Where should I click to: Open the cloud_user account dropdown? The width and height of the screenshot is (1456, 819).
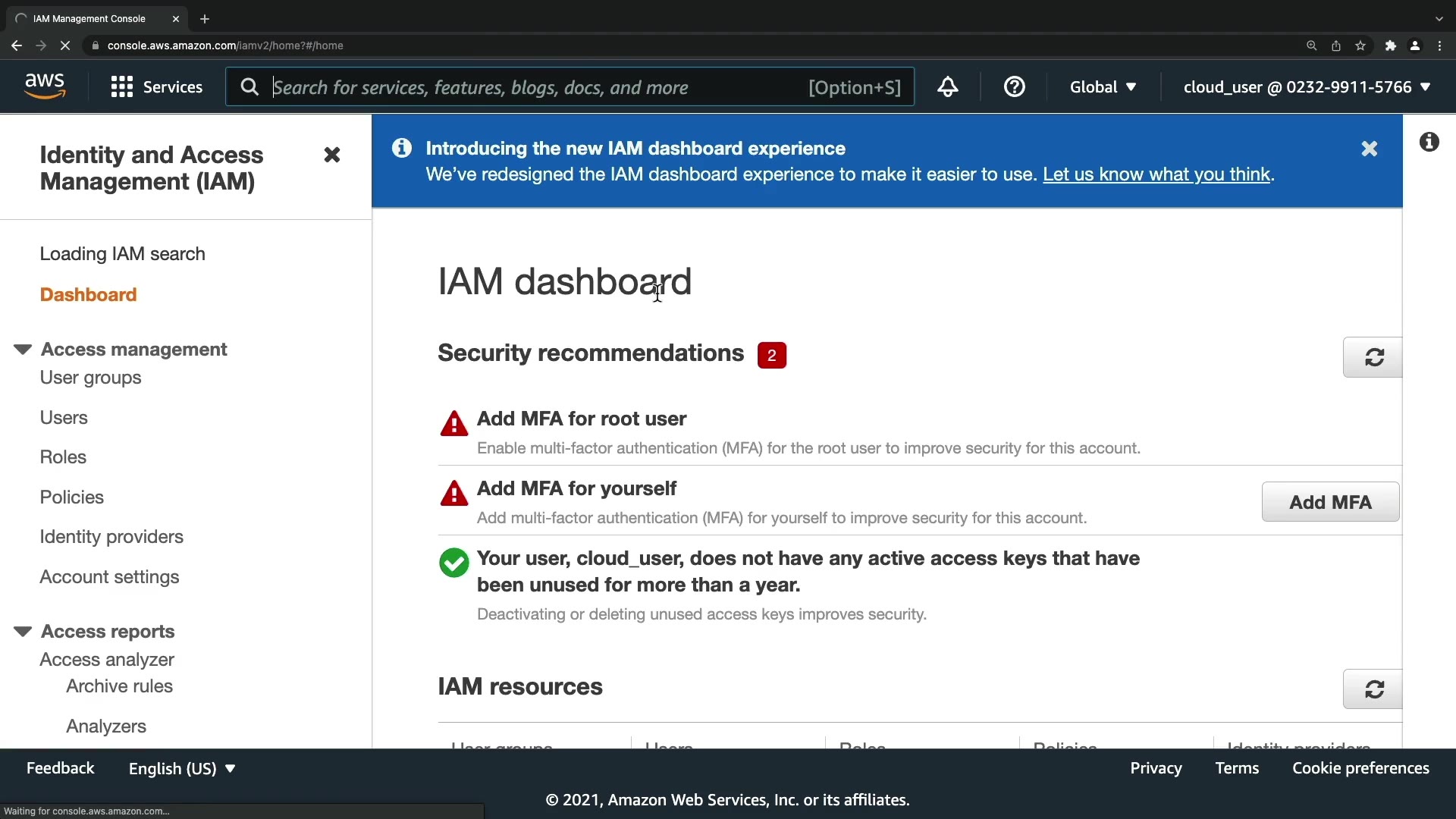(x=1306, y=87)
